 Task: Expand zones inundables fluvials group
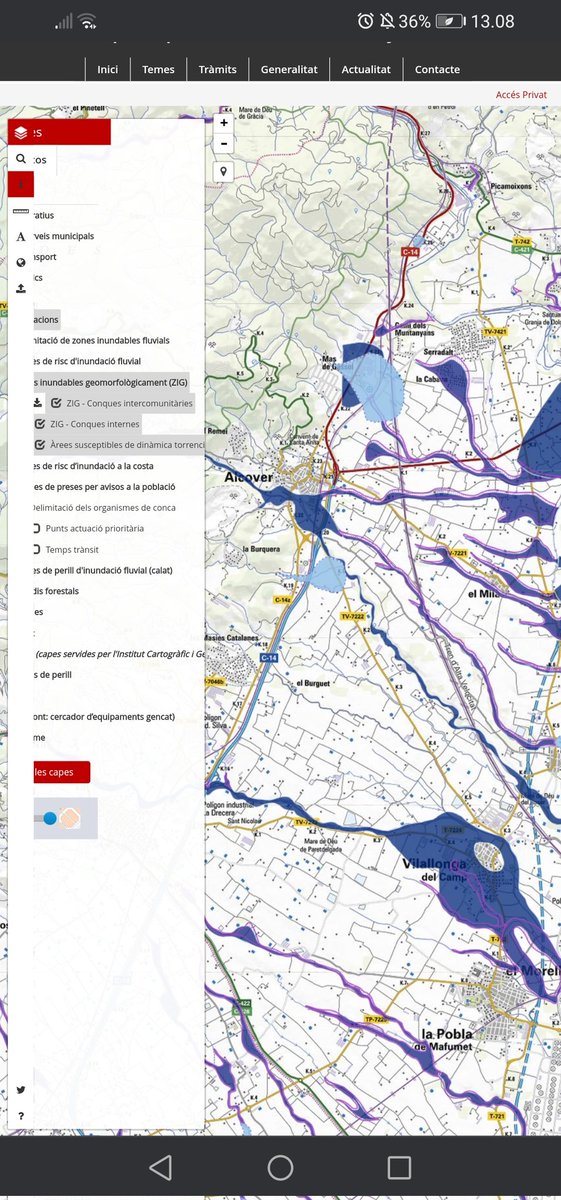[x=100, y=340]
